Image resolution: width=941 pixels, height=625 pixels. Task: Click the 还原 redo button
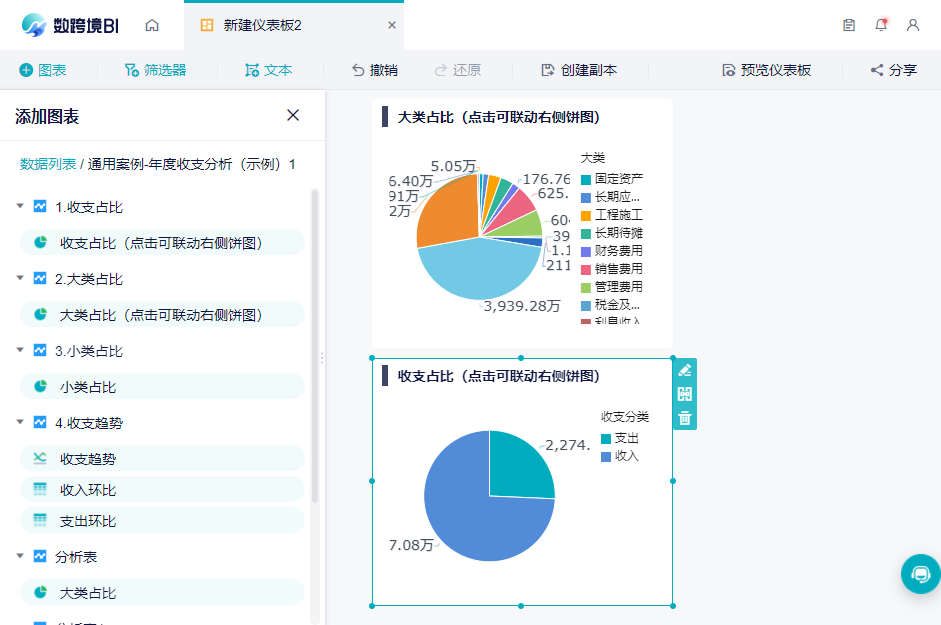point(458,70)
